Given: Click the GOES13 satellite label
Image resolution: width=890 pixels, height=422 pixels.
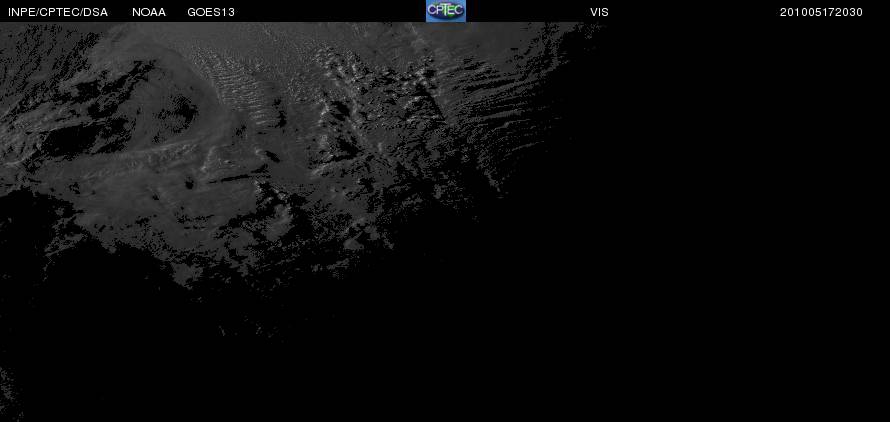Looking at the screenshot, I should pyautogui.click(x=211, y=12).
